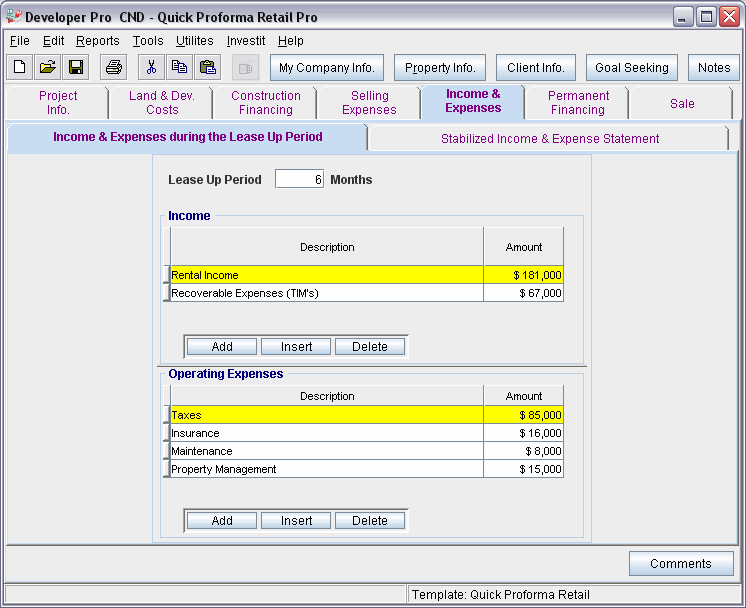746x608 pixels.
Task: Click the Lease Up Period months field
Action: [x=299, y=179]
